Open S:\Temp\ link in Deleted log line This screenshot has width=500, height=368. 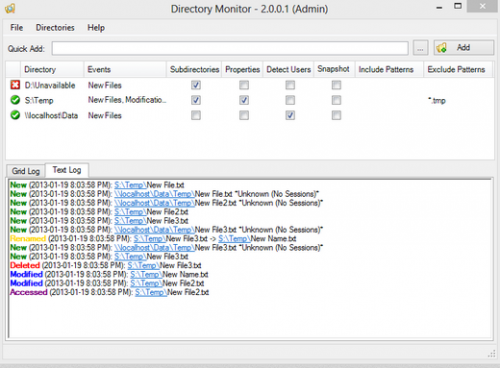pos(143,266)
